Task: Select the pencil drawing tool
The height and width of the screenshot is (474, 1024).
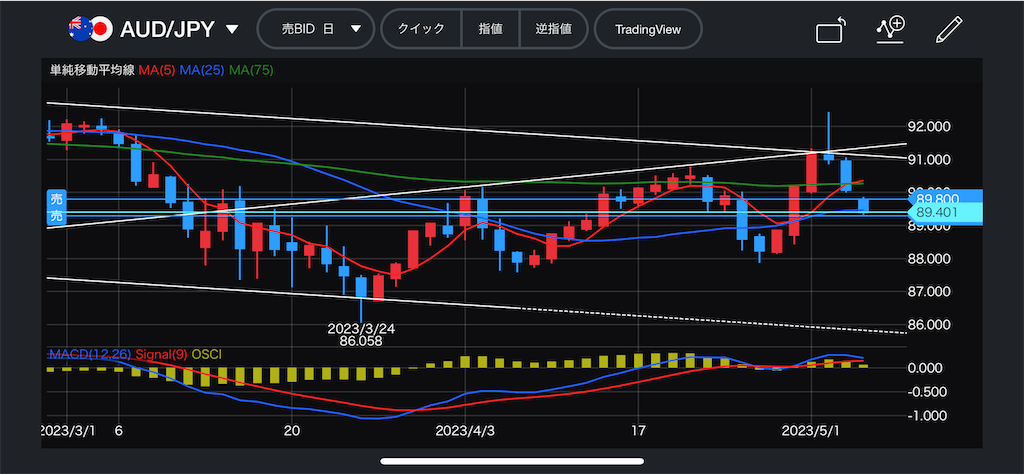Action: coord(949,29)
